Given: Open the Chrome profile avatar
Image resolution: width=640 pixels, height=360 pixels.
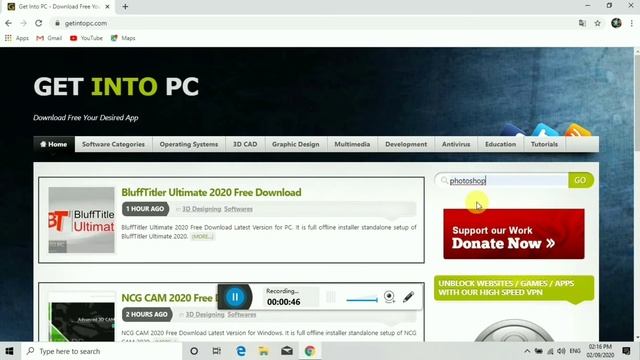Looking at the screenshot, I should coord(616,23).
